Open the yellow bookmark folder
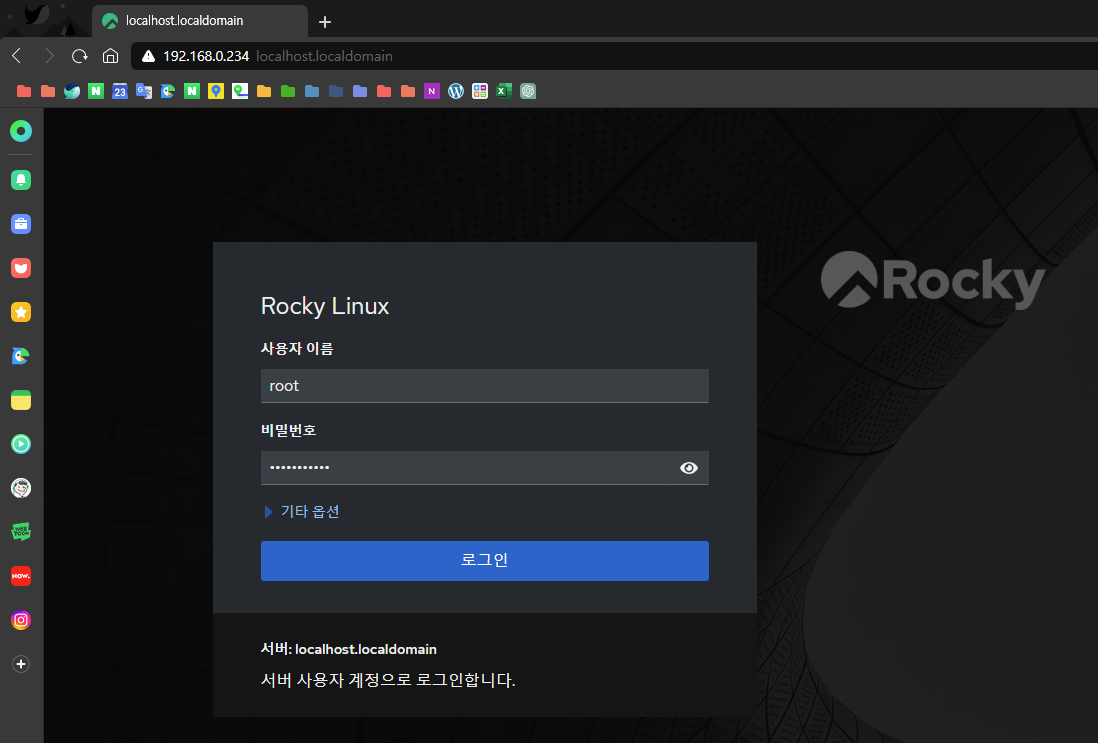1098x743 pixels. click(x=264, y=91)
